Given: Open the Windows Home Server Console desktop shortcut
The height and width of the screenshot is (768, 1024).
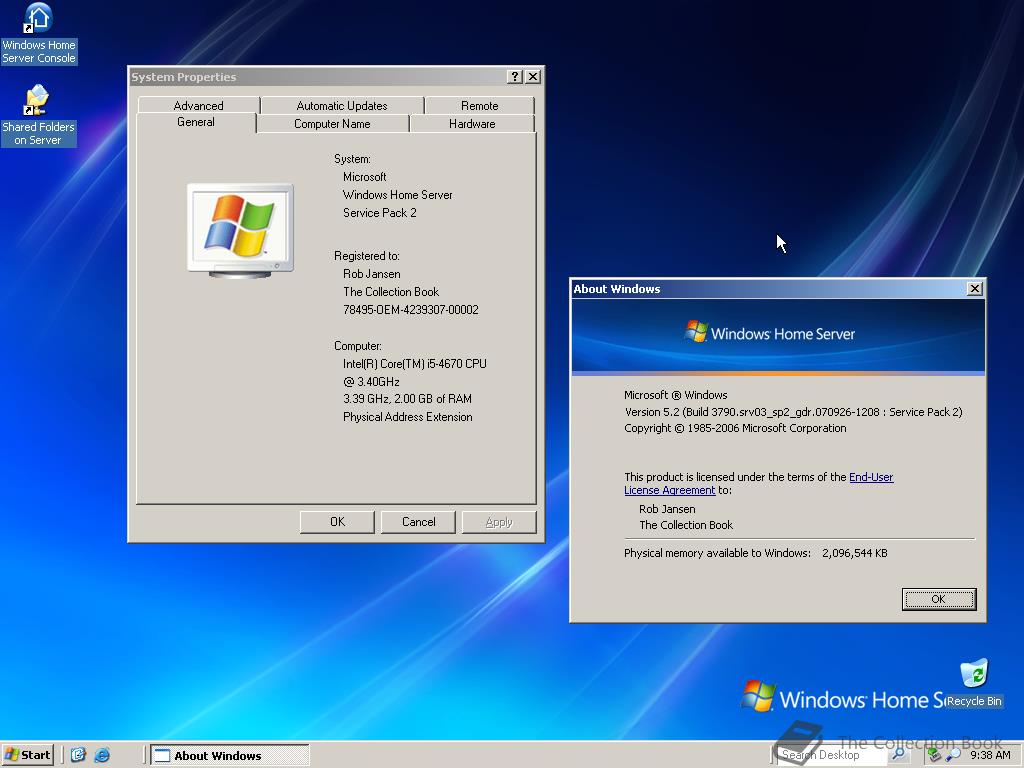Looking at the screenshot, I should (39, 34).
